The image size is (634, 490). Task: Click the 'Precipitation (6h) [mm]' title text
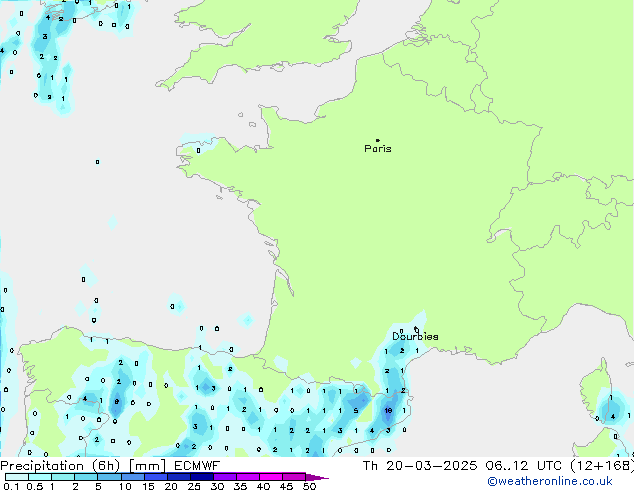point(83,466)
